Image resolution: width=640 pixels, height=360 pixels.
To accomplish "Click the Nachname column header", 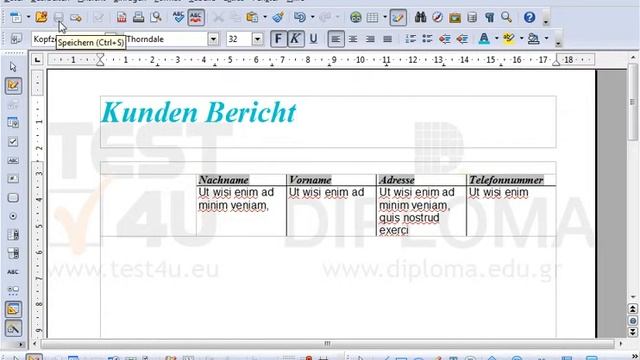I will pos(223,180).
